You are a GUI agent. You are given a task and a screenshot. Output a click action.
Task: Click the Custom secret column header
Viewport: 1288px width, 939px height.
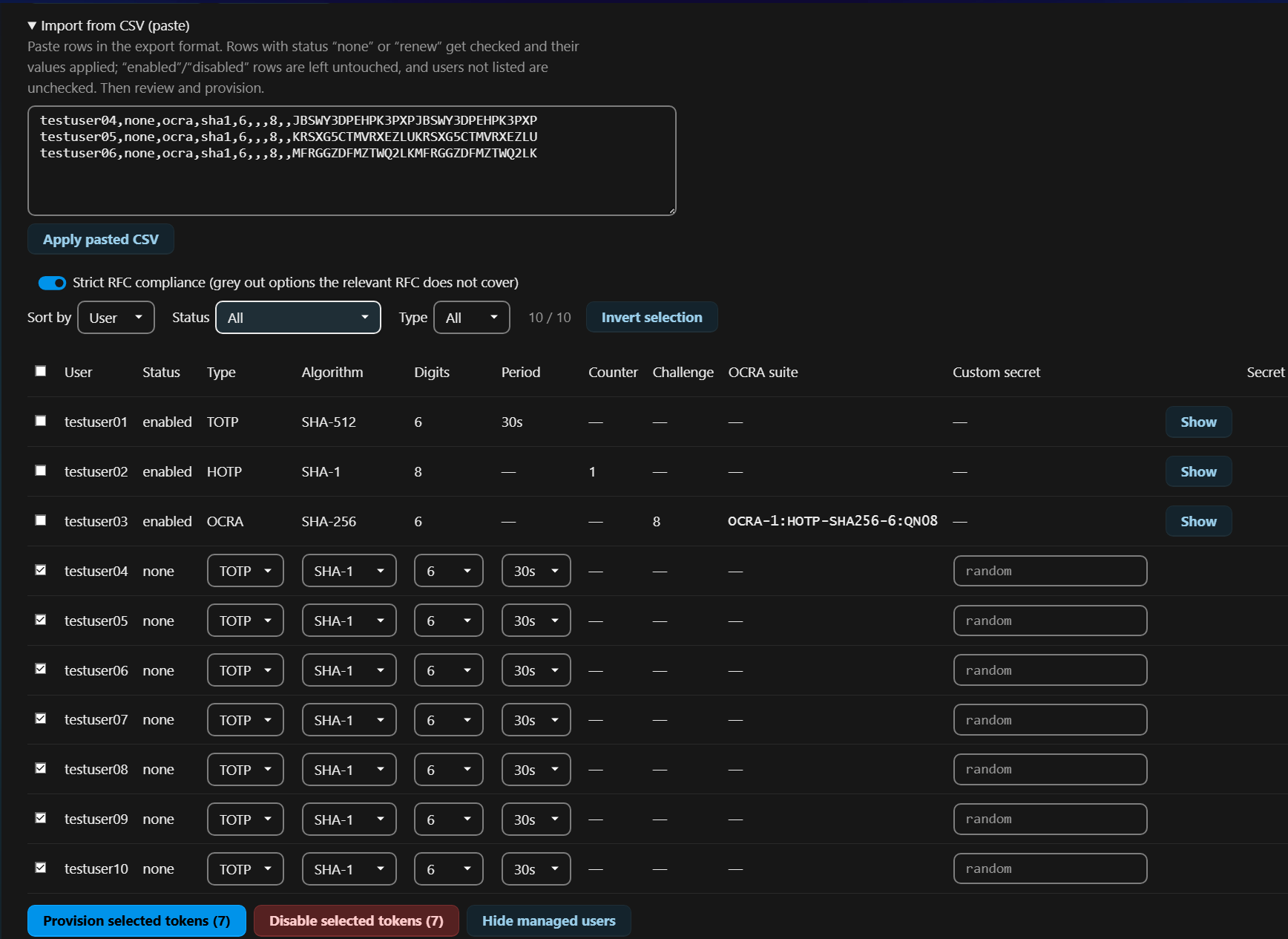(996, 372)
